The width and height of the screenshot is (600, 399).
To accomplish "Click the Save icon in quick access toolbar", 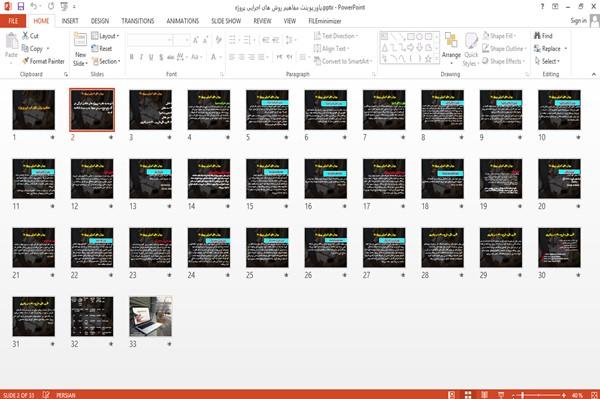I will (x=21, y=7).
